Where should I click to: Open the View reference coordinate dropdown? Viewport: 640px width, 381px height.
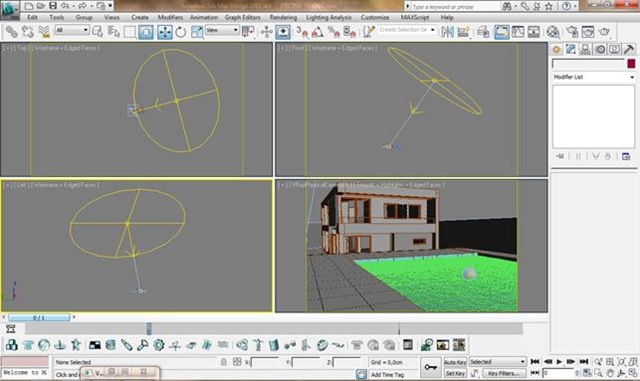tap(222, 30)
